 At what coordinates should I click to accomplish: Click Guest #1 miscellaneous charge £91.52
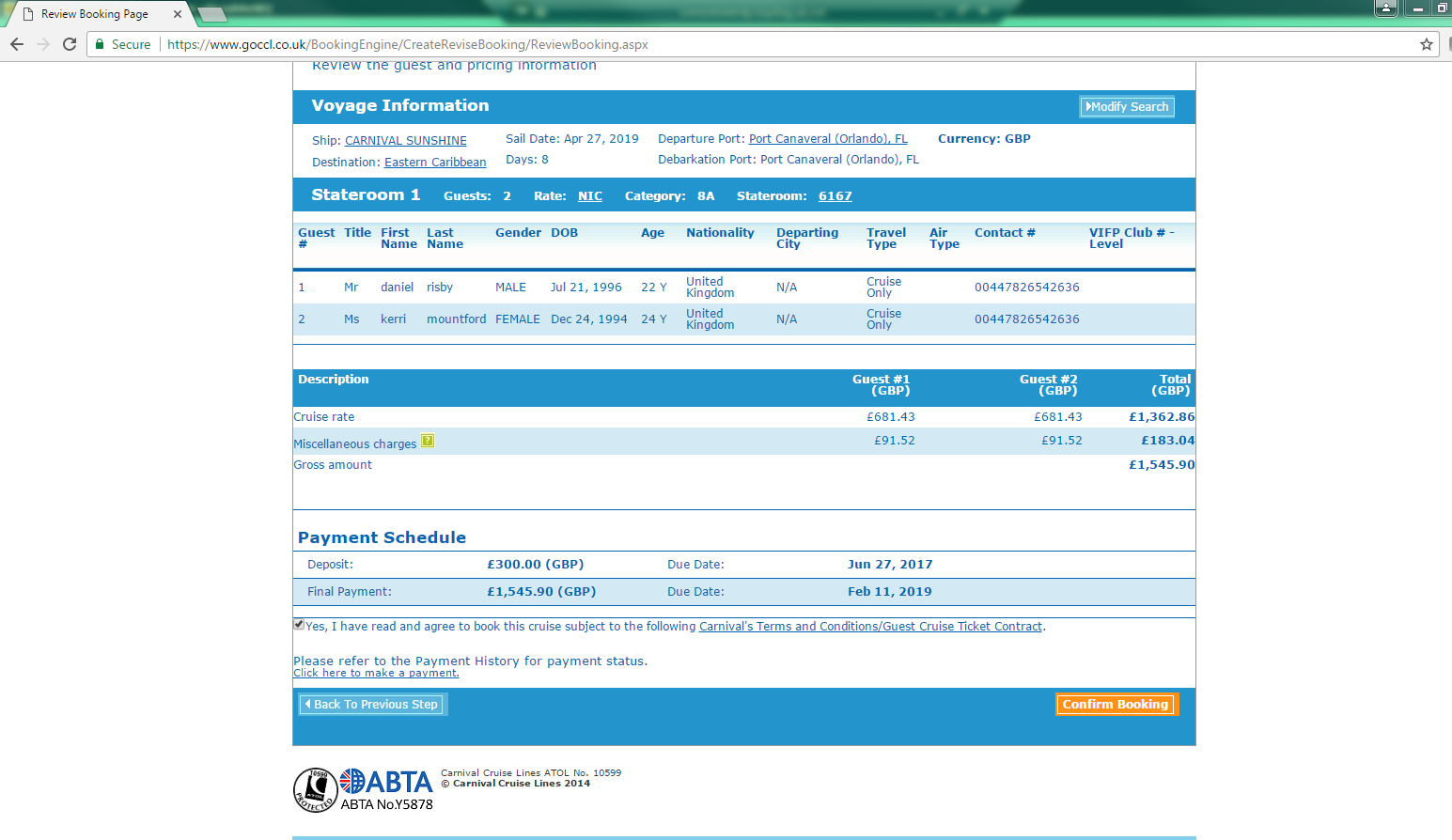pos(895,441)
